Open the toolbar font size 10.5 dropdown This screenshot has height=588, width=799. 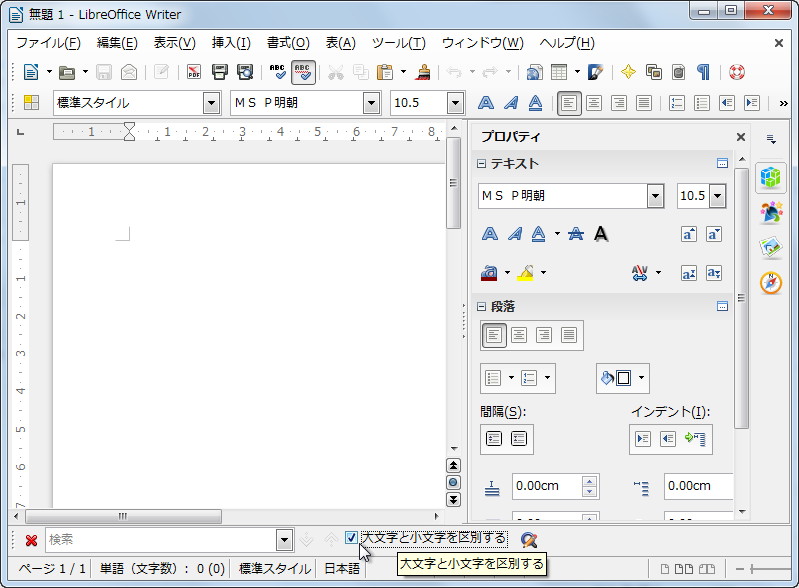[455, 103]
